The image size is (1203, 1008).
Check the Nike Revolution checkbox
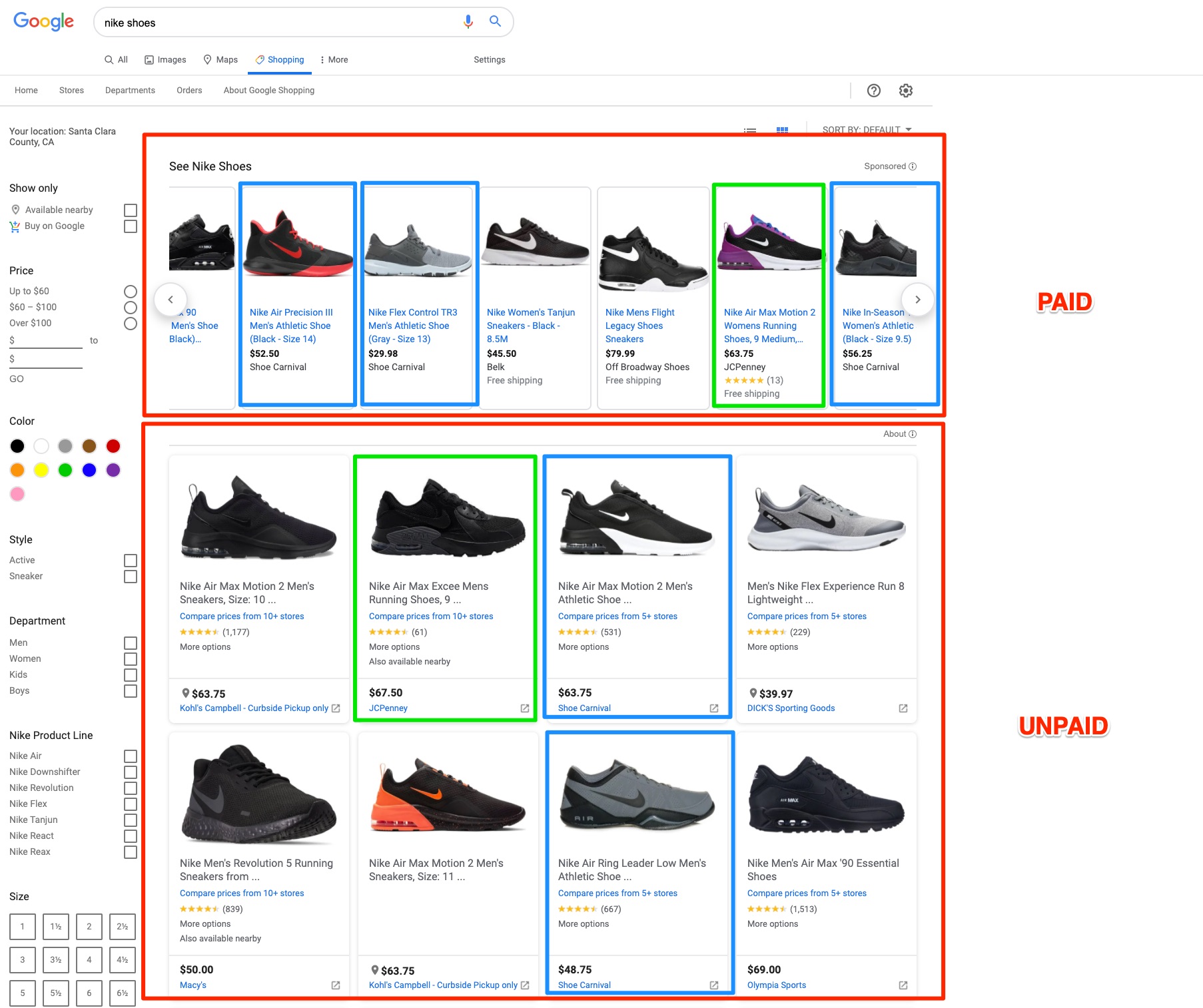[x=131, y=788]
